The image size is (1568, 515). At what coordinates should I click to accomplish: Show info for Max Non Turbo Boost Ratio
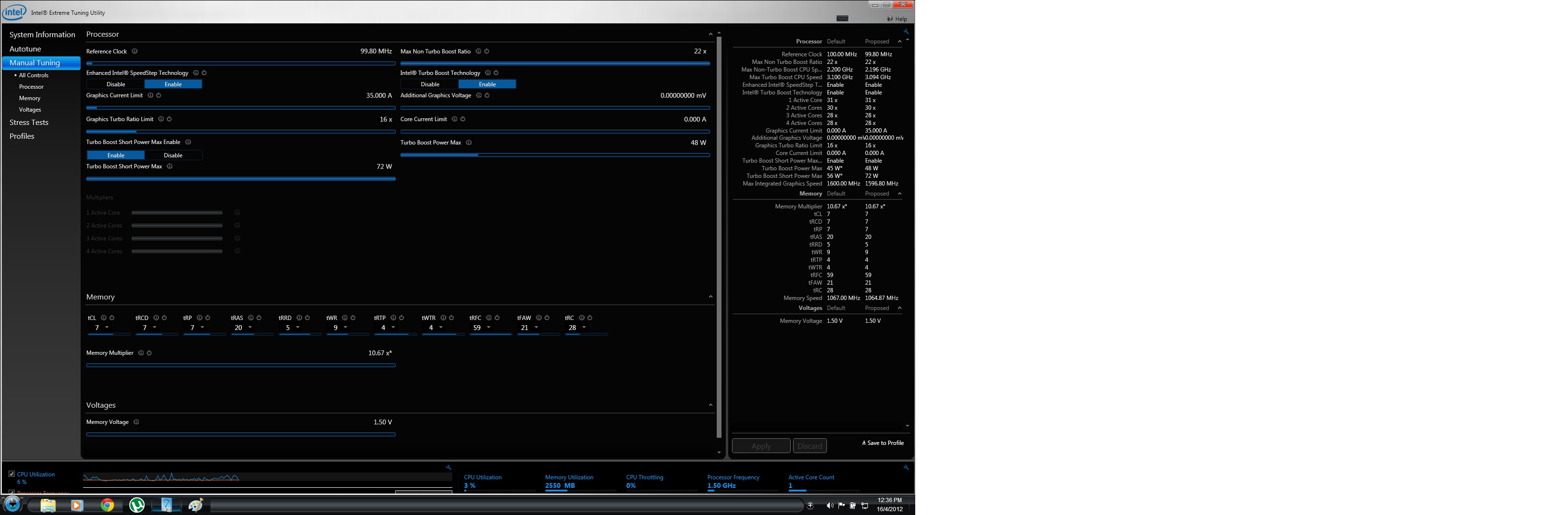(479, 51)
